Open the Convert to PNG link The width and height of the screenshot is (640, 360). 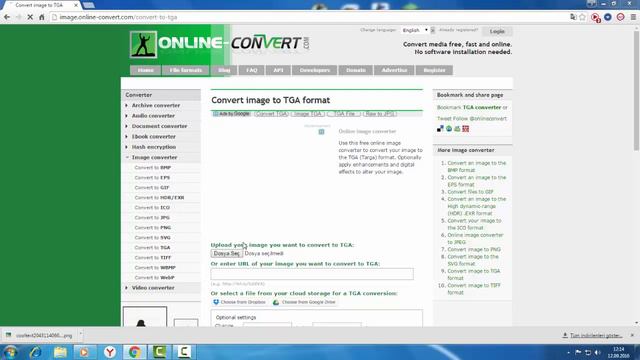click(153, 228)
